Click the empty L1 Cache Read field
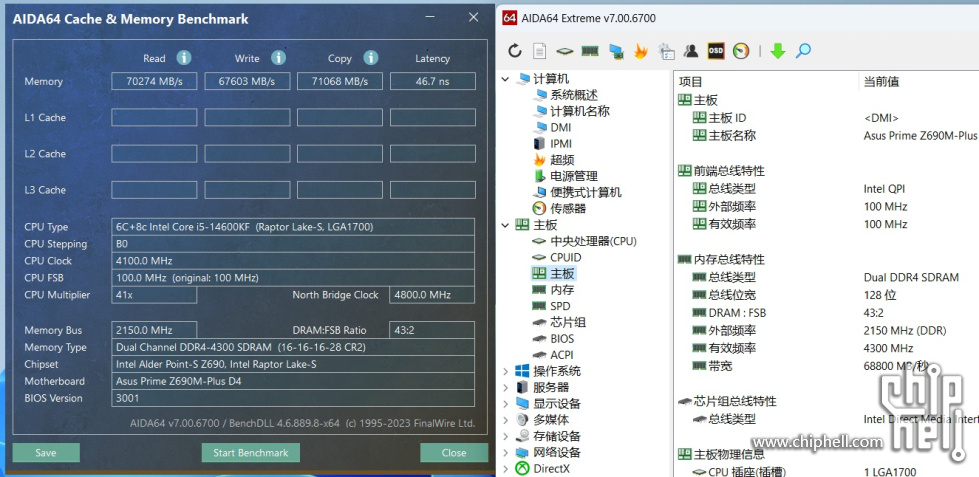979x477 pixels. tap(154, 117)
